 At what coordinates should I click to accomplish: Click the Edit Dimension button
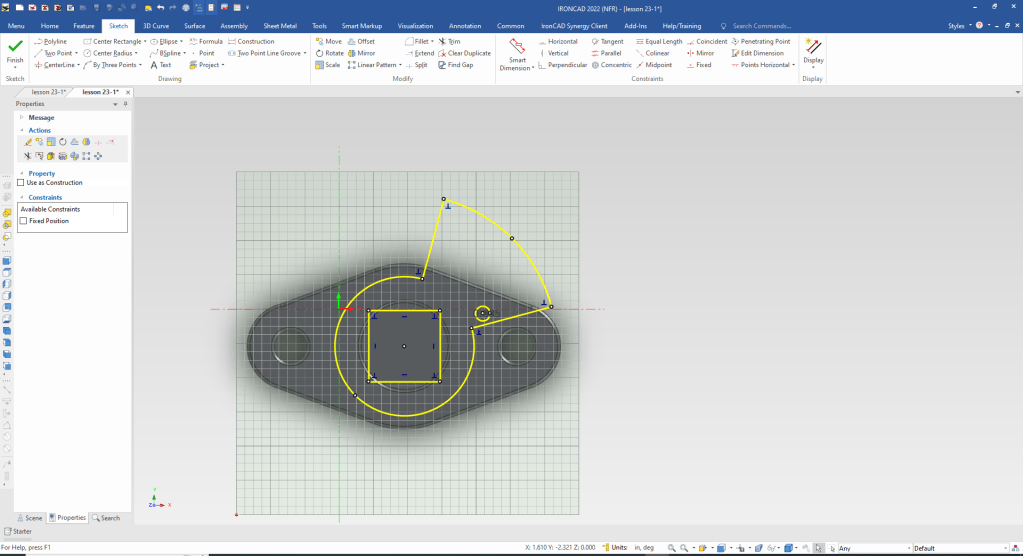(x=762, y=53)
